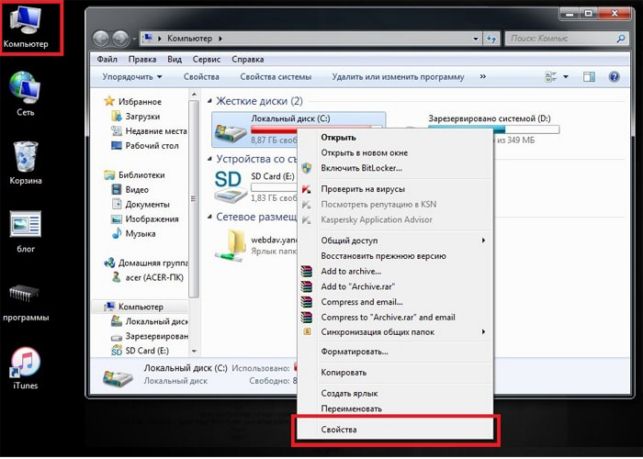Image resolution: width=643 pixels, height=459 pixels.
Task: Click the WinRAR icon beside Add to archive
Action: [306, 271]
